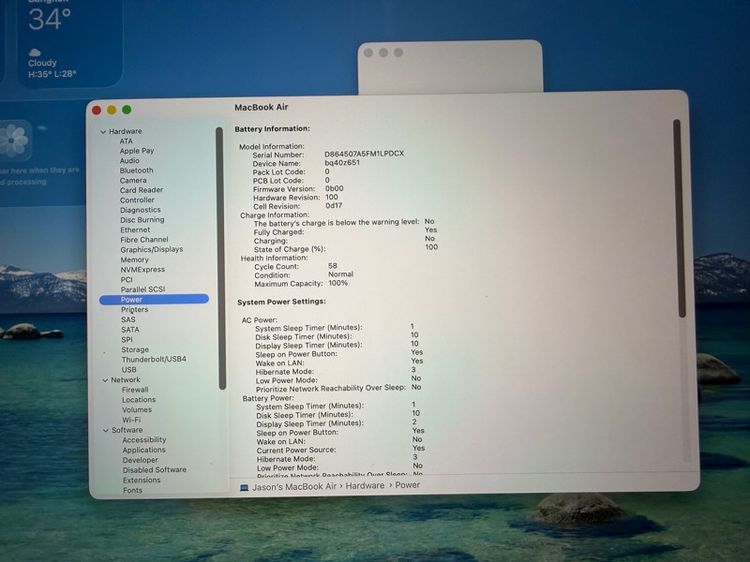Open the Storage hardware entry
Screen dimensions: 750x562
click(135, 350)
